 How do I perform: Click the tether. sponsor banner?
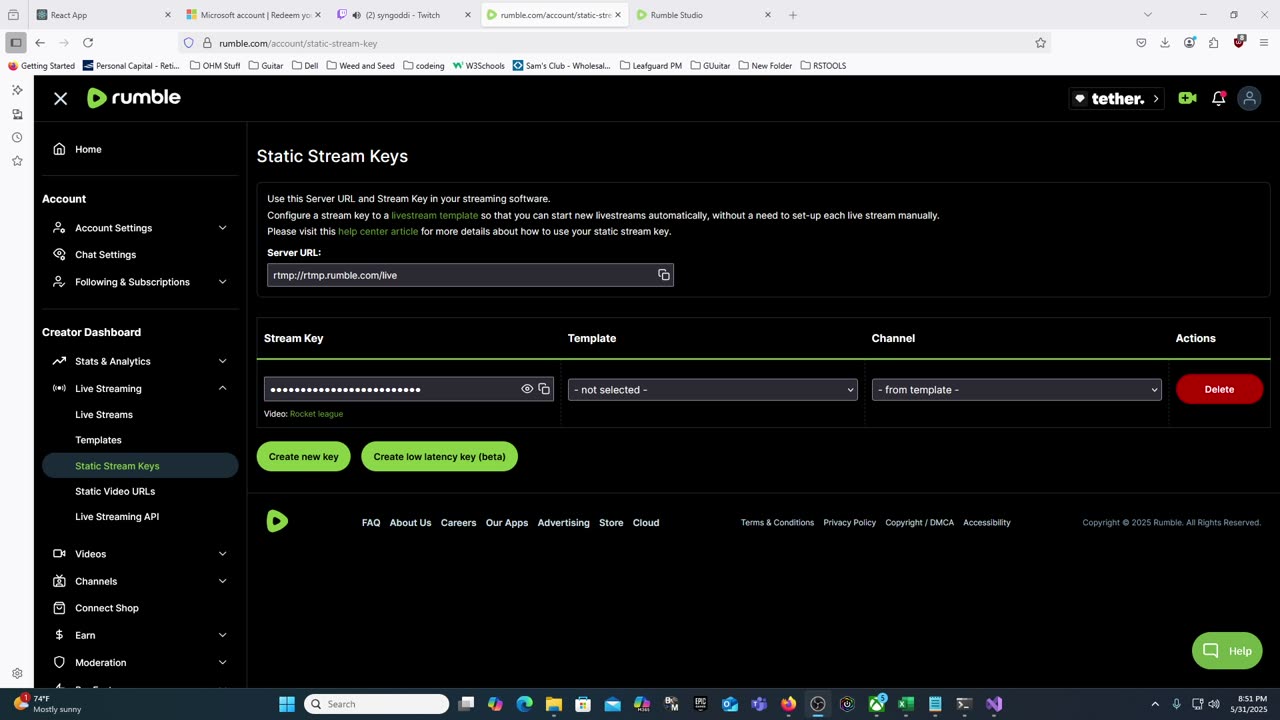click(x=1116, y=98)
